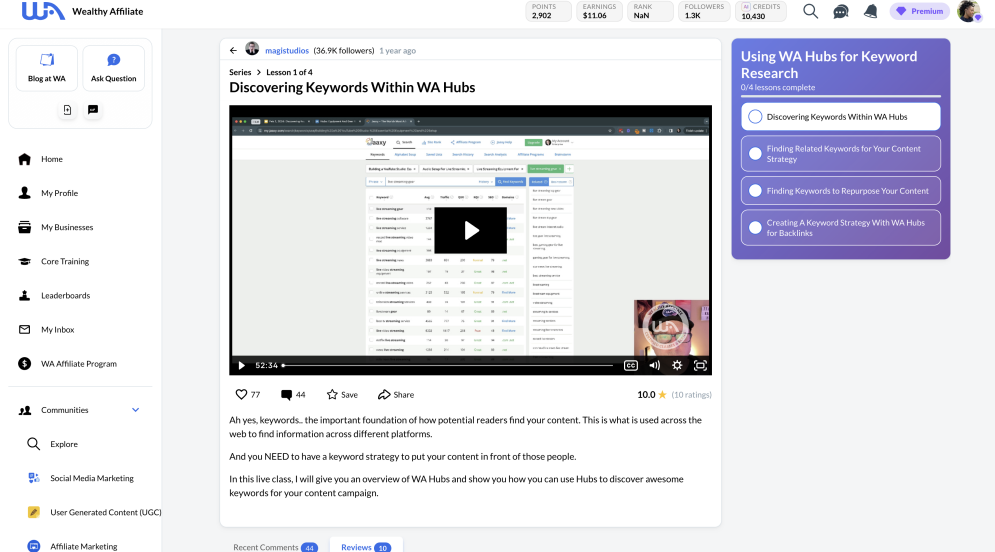Like the lesson with heart icon
The height and width of the screenshot is (552, 995).
click(x=241, y=395)
